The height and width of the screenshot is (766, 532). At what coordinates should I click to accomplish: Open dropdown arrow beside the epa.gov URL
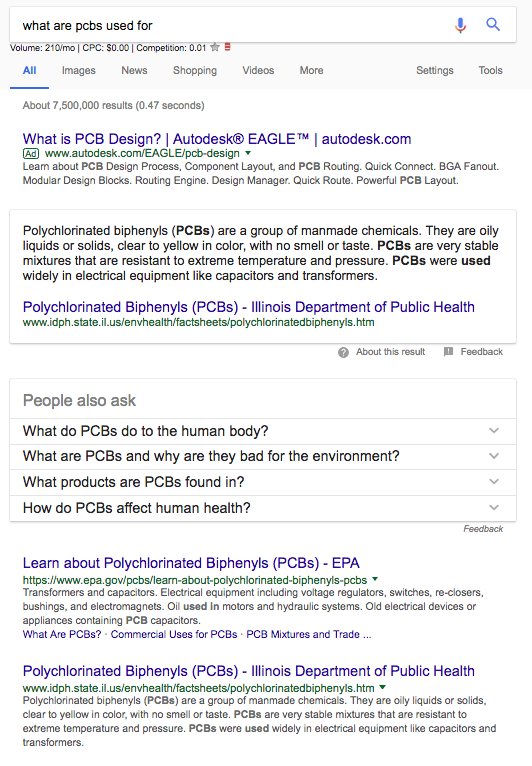click(x=375, y=579)
